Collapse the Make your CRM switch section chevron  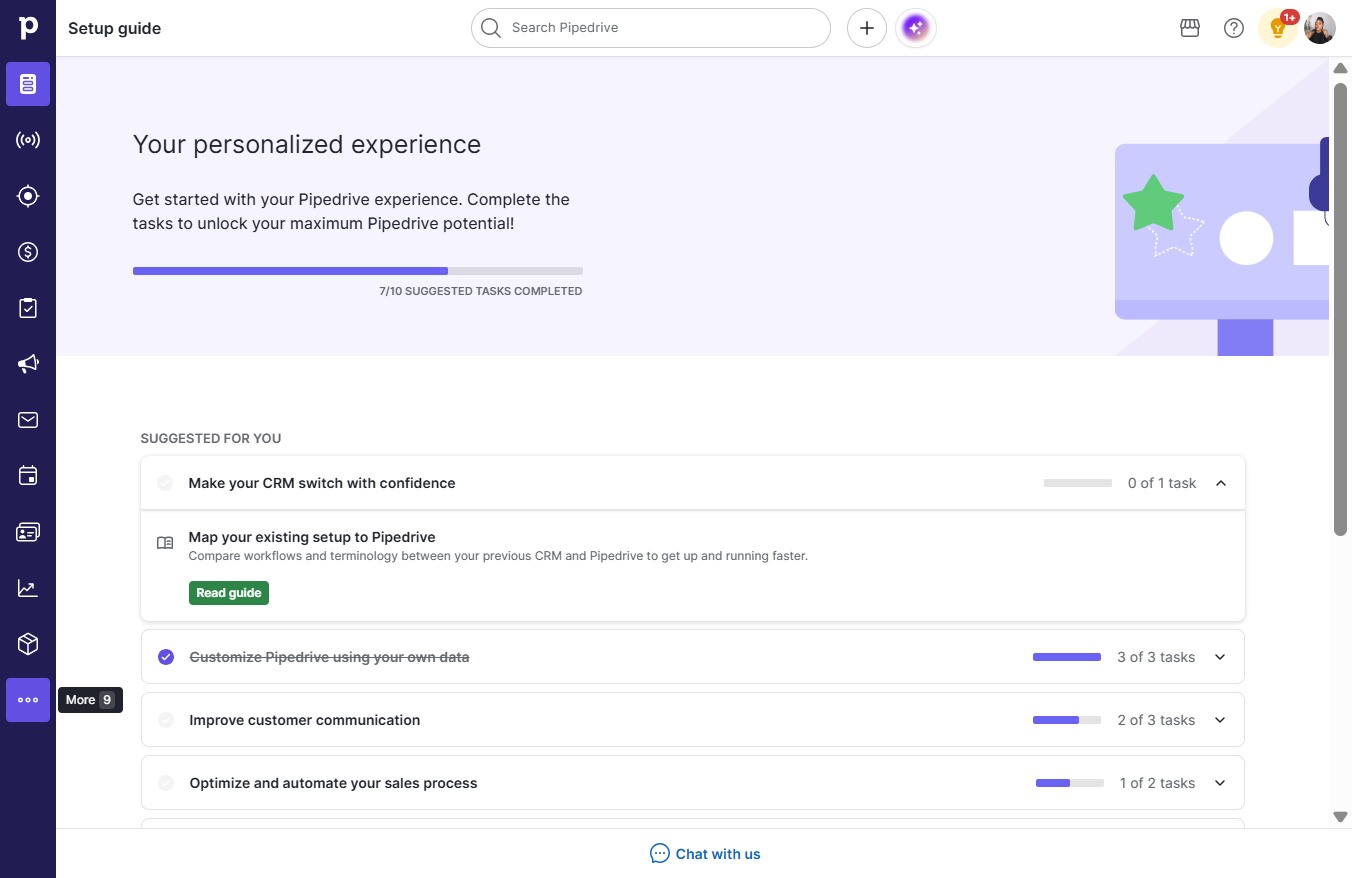click(x=1221, y=483)
